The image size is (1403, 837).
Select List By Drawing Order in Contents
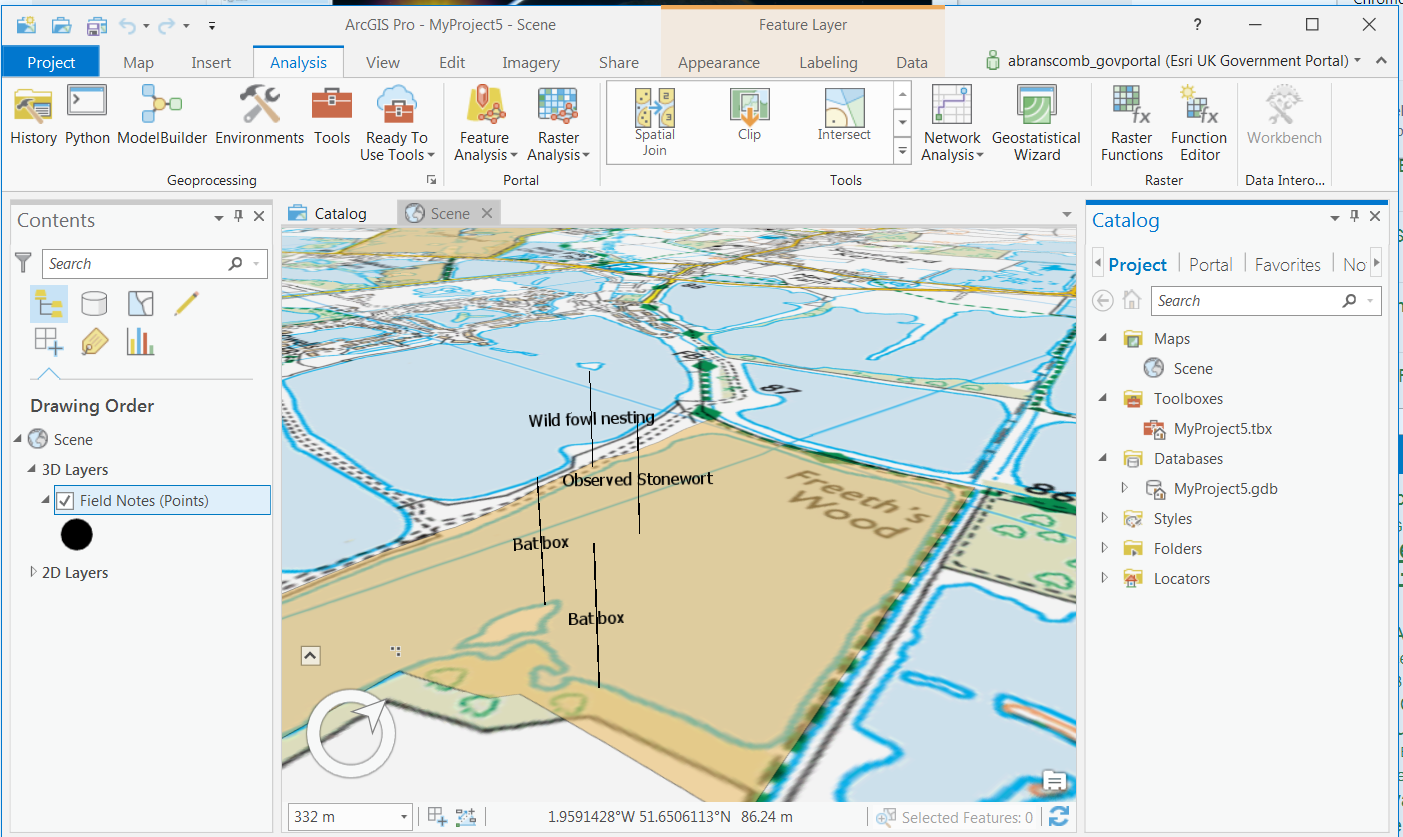(x=49, y=303)
